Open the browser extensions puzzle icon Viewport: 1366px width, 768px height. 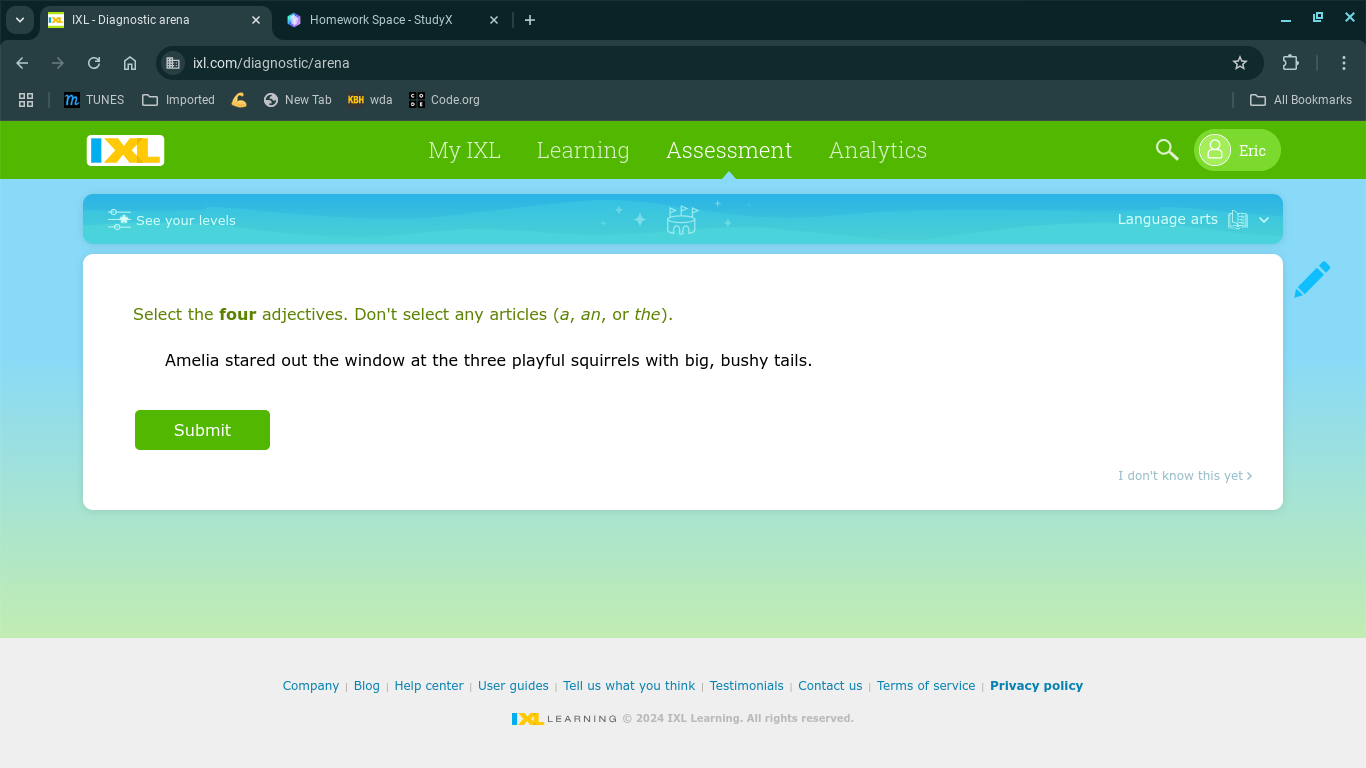click(1290, 63)
